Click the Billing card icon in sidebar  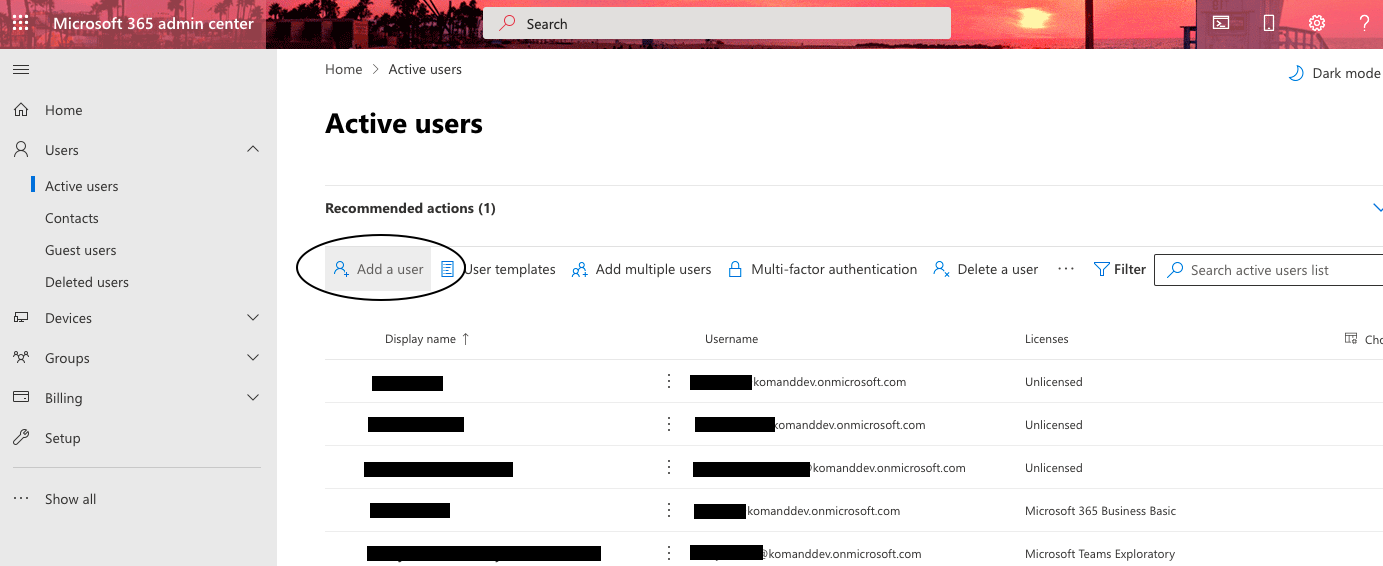click(x=21, y=397)
